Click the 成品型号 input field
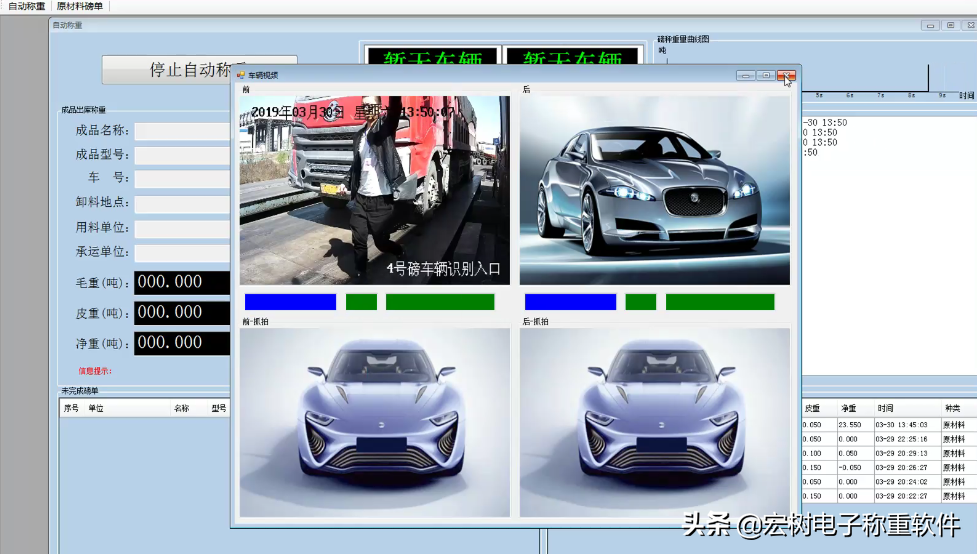Image resolution: width=977 pixels, height=554 pixels. click(183, 155)
